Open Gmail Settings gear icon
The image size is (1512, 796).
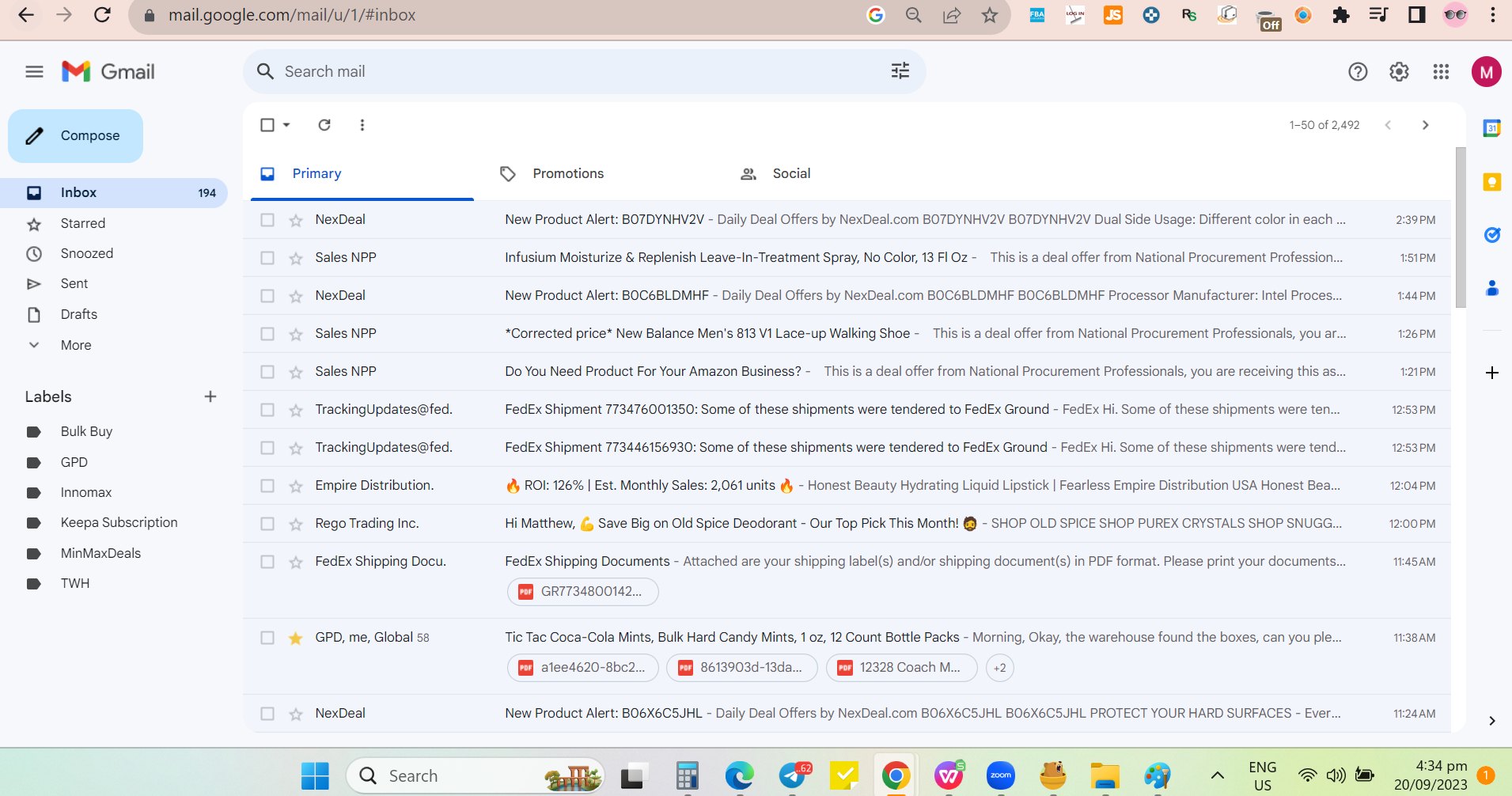point(1399,72)
